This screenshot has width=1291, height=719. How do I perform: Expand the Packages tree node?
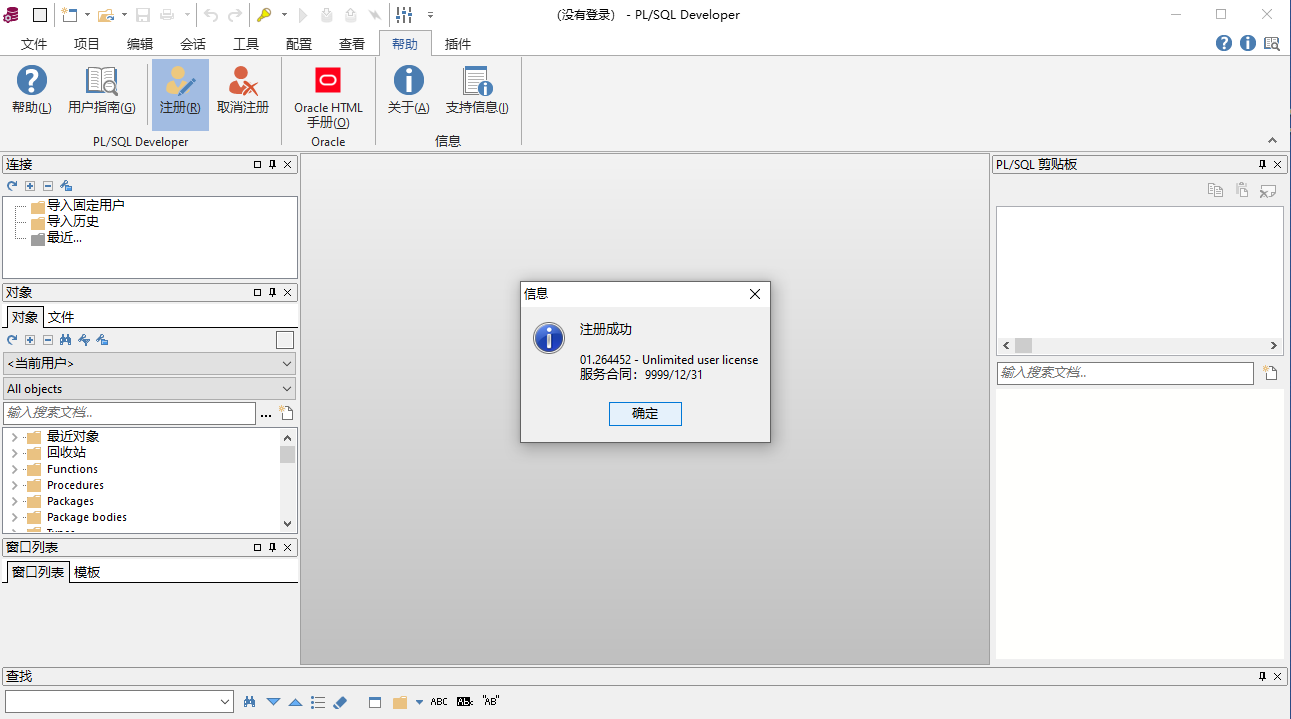[x=14, y=501]
